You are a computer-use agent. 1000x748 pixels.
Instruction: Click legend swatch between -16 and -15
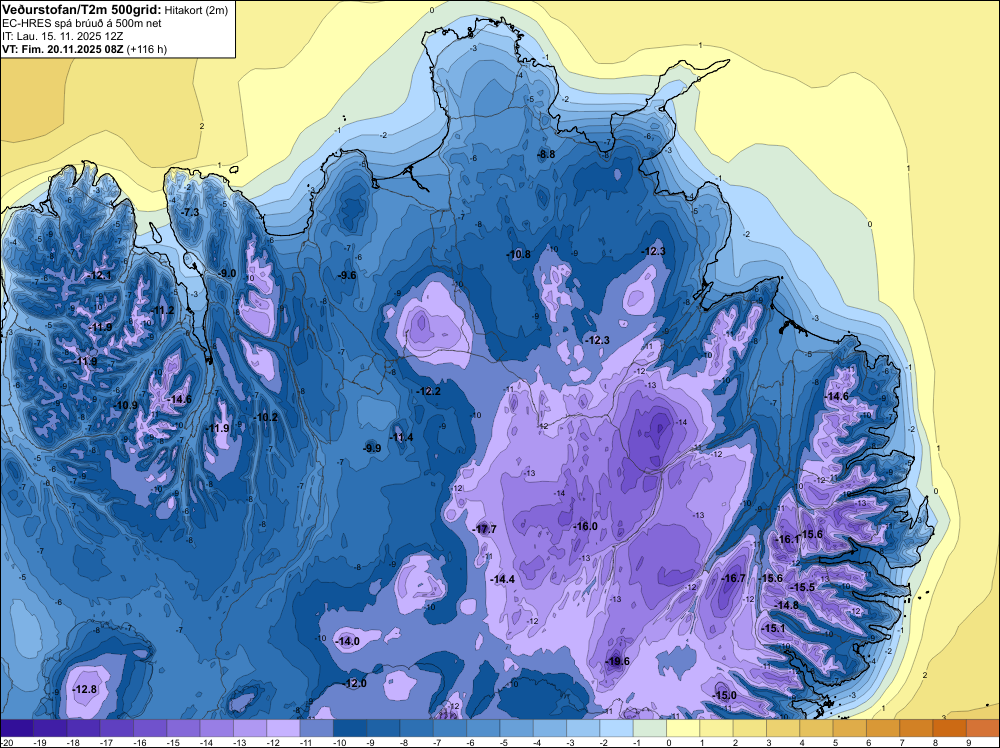click(150, 728)
